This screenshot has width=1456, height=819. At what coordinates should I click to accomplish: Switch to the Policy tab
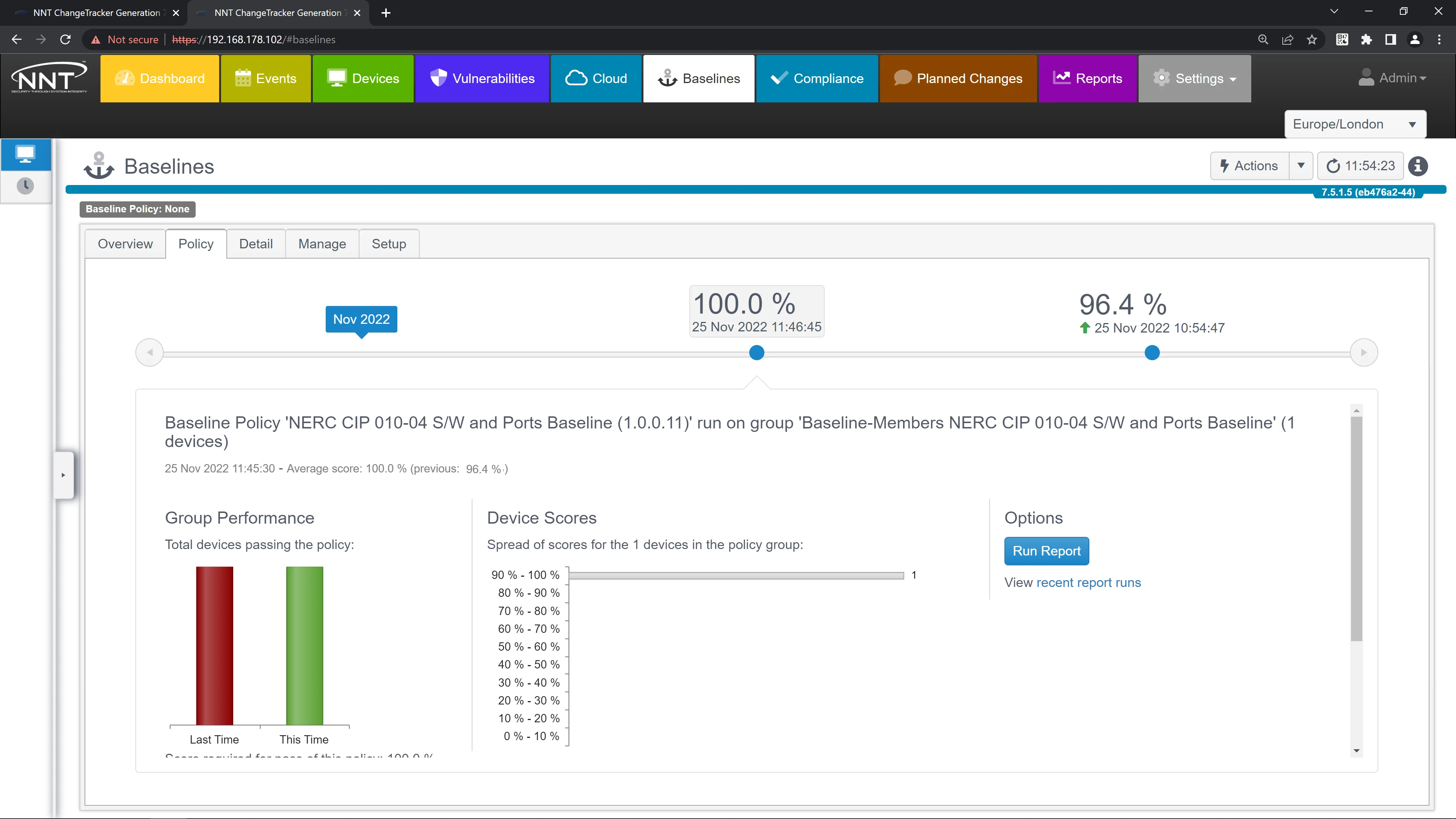point(196,243)
